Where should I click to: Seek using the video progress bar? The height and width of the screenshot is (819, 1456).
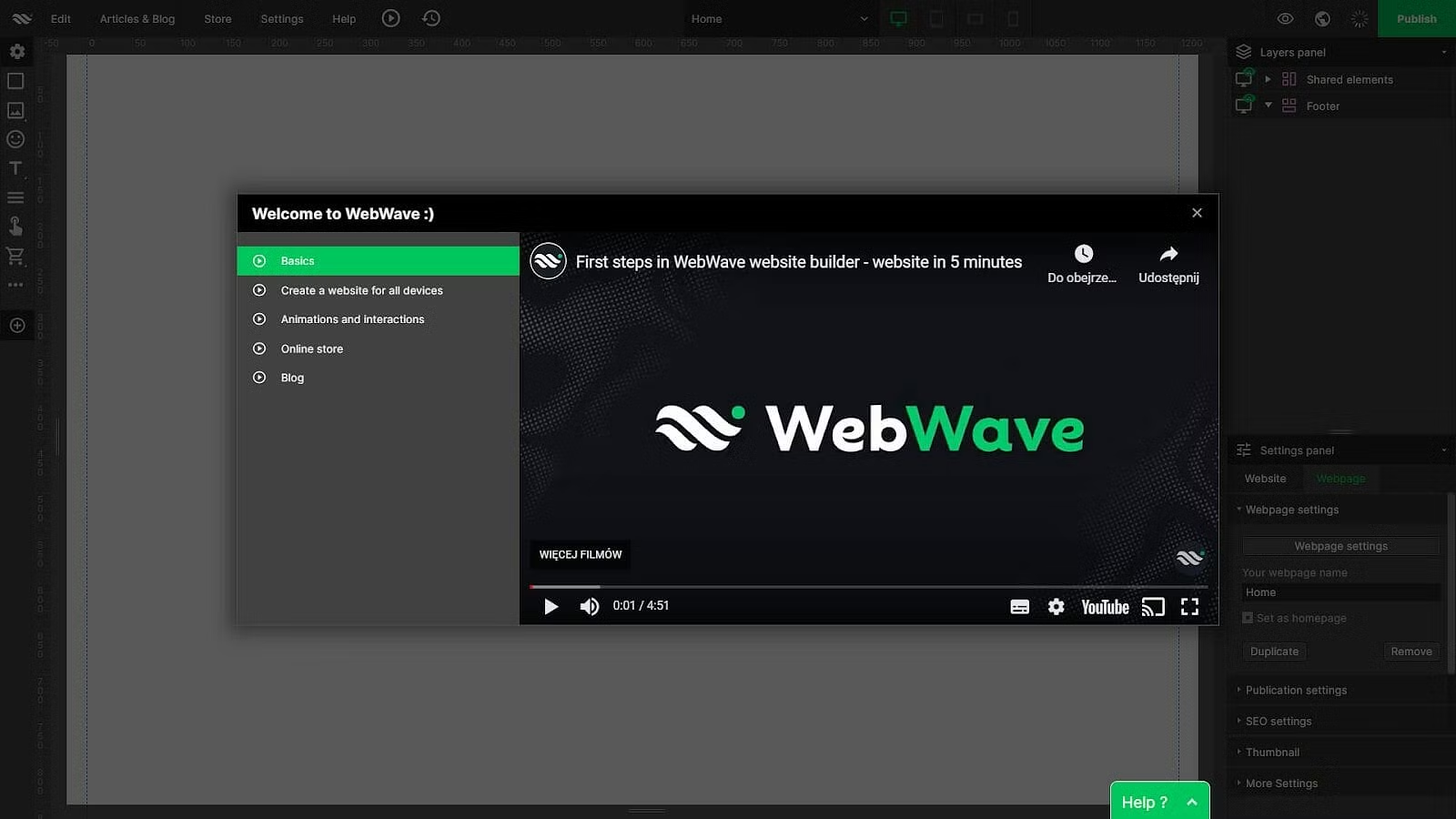tap(869, 587)
